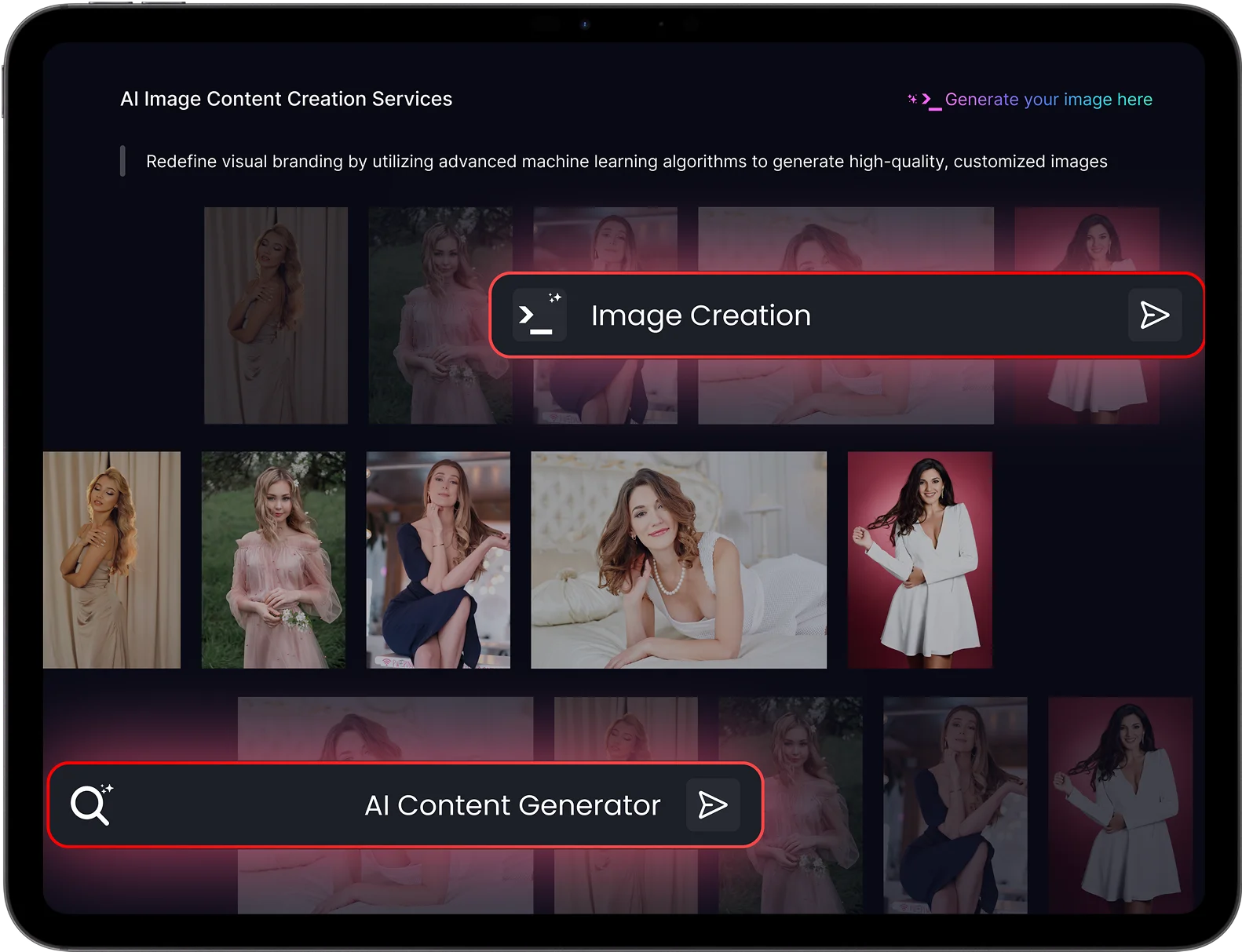This screenshot has width=1242, height=952.
Task: Open the Generate your image here link
Action: 1048,100
